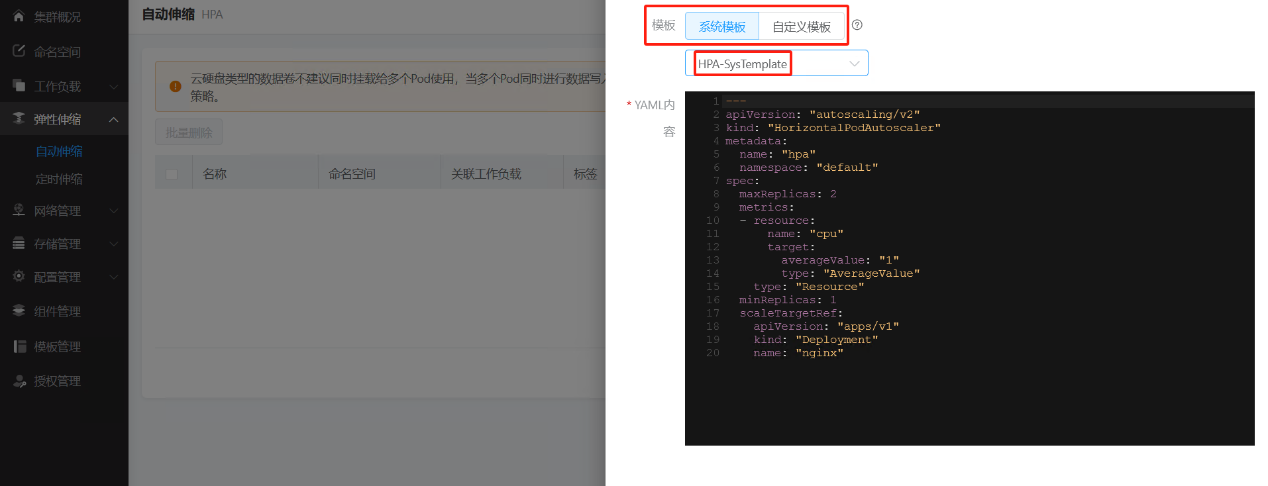Click the apiVersion "autoscaling/v2" line in YAML
This screenshot has width=1268, height=486.
pyautogui.click(x=823, y=115)
